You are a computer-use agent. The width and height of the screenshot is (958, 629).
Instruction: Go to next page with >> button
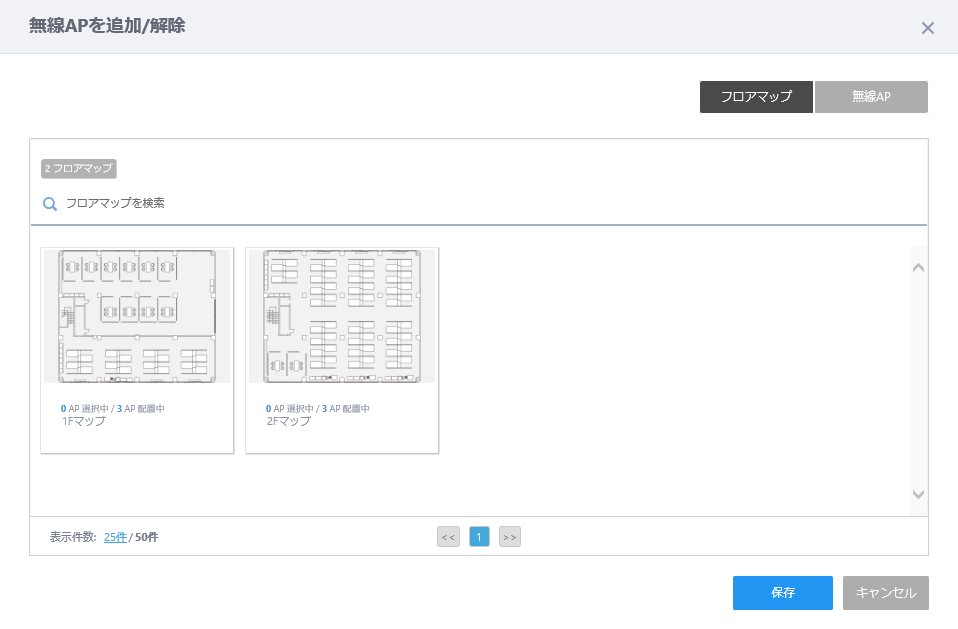point(510,537)
